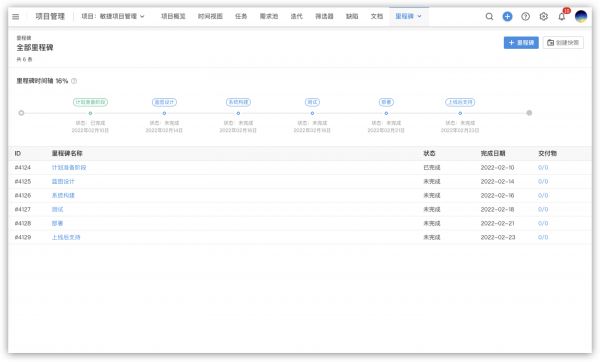Open milestone link 上线后支持 in table
Viewport: 600px width, 362px height.
(x=66, y=237)
